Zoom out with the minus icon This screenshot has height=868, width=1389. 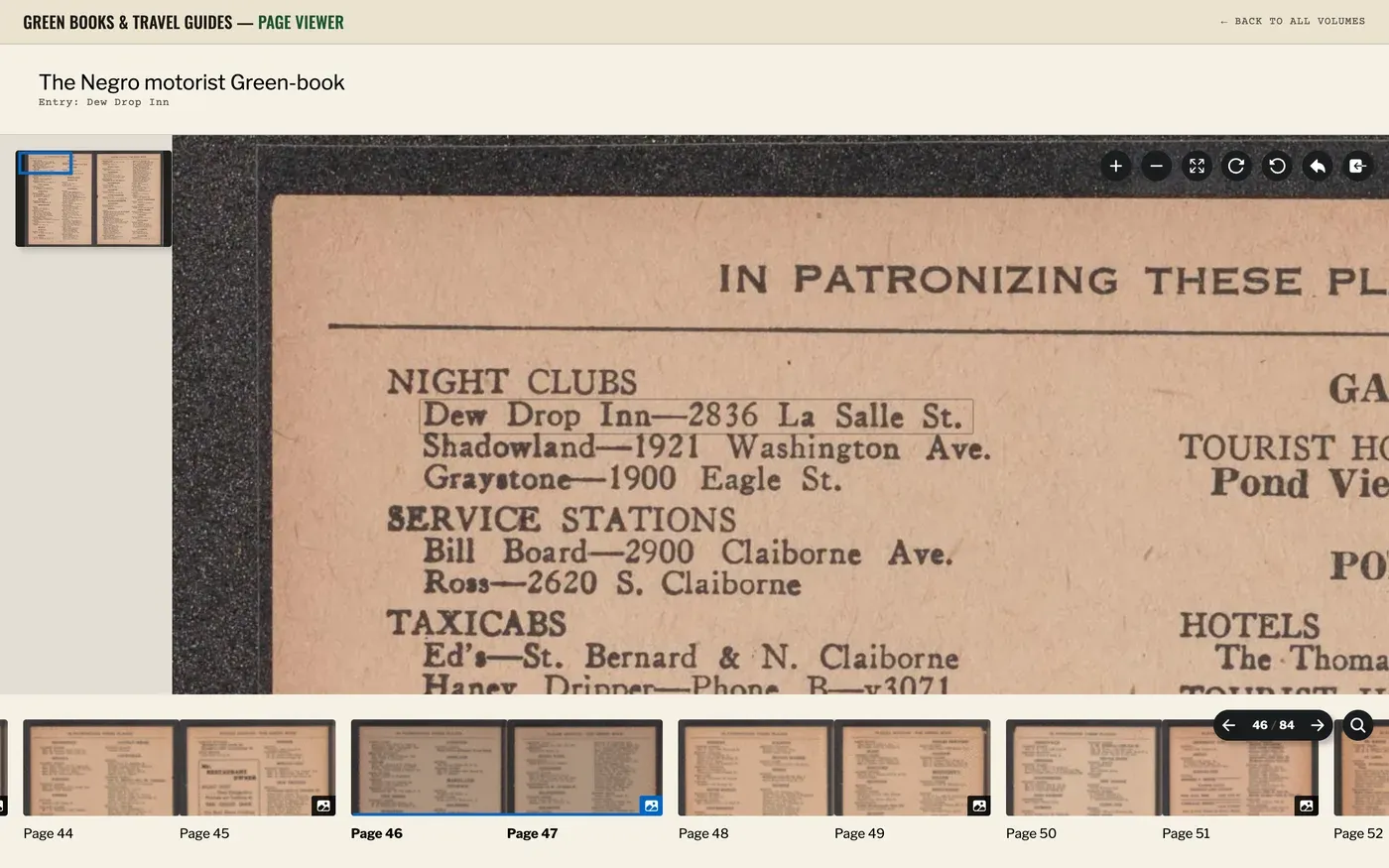[x=1156, y=166]
